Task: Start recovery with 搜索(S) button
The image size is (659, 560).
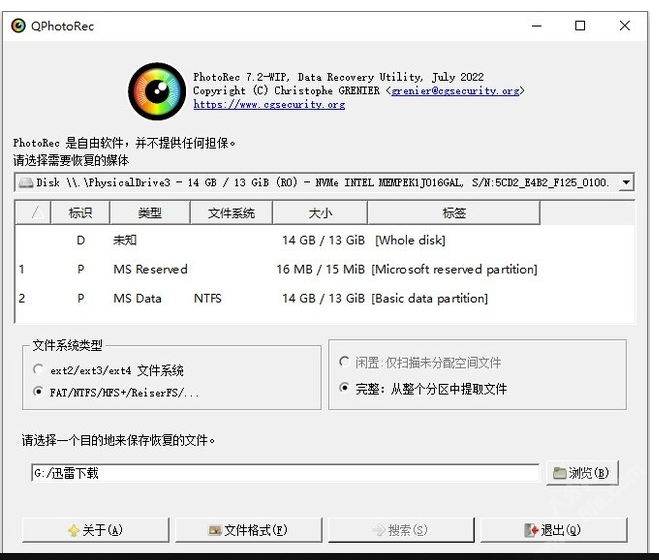Action: [x=401, y=530]
